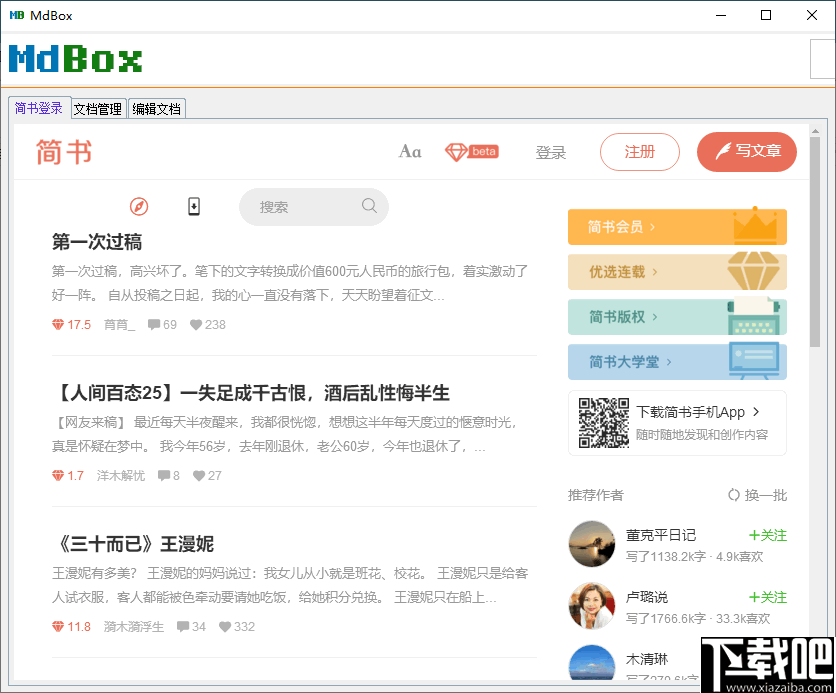Click the search magnifier icon
The width and height of the screenshot is (836, 693).
click(x=369, y=206)
